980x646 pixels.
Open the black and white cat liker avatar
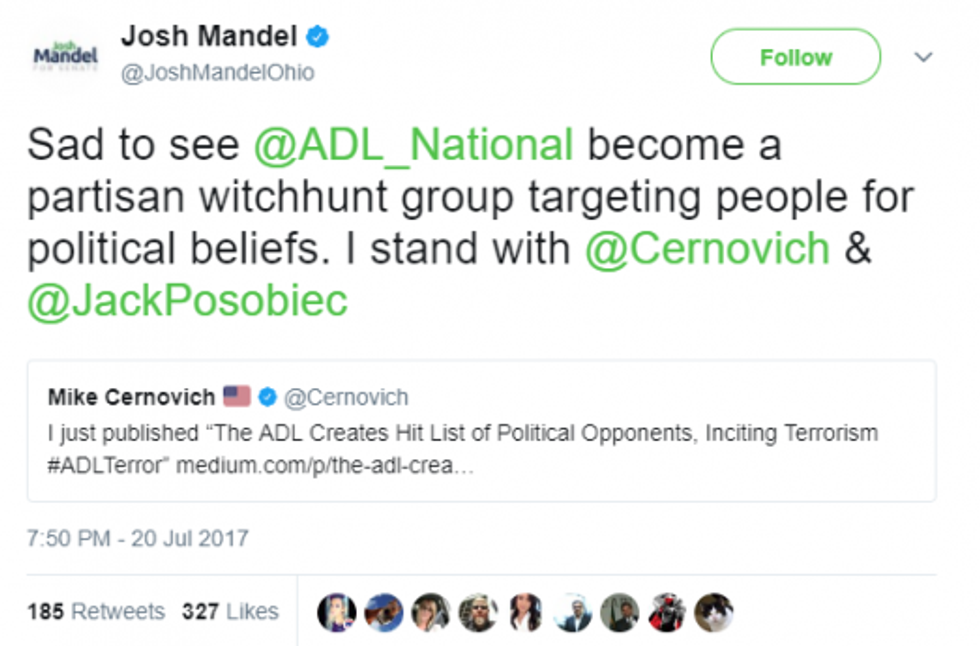tap(713, 612)
